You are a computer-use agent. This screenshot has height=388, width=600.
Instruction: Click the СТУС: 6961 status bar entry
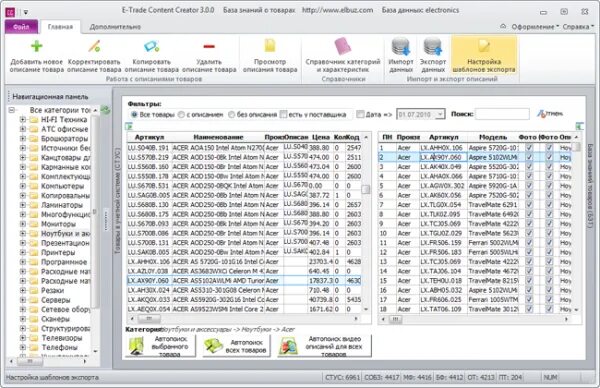(x=342, y=377)
